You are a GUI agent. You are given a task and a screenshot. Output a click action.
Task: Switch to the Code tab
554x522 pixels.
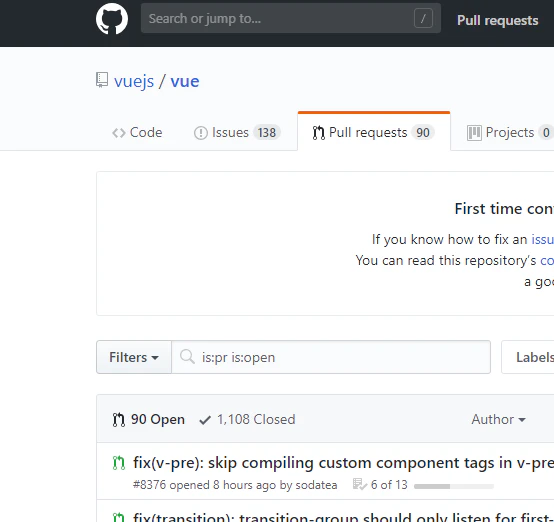coord(137,133)
